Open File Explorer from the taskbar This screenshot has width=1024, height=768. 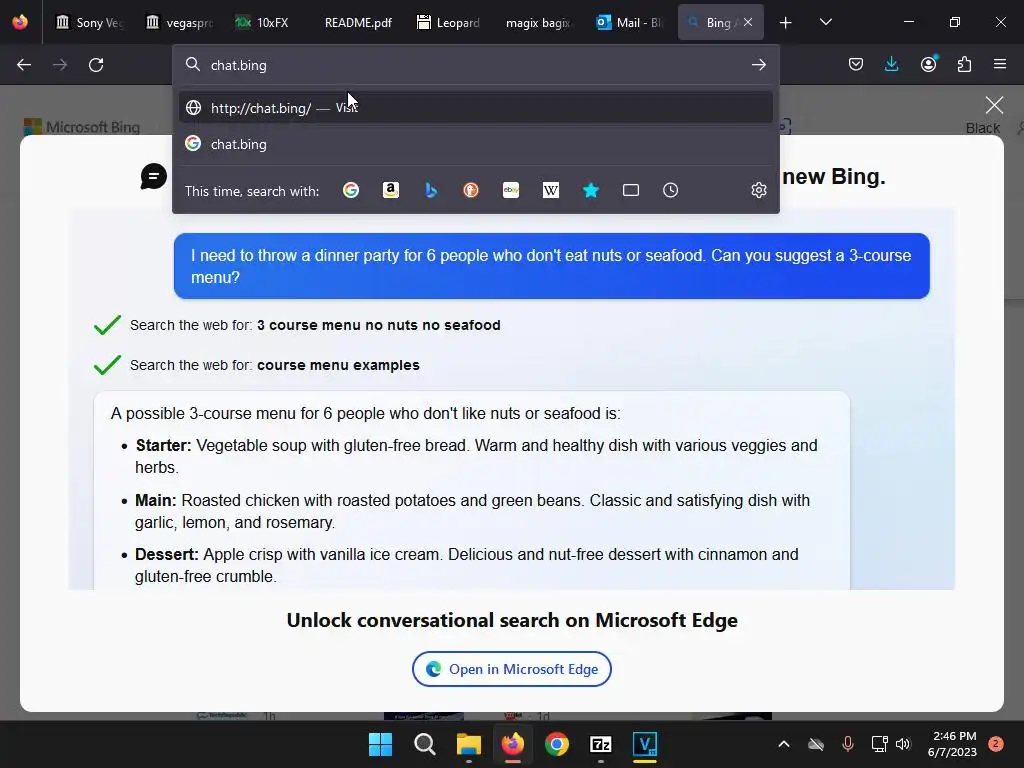coord(468,744)
